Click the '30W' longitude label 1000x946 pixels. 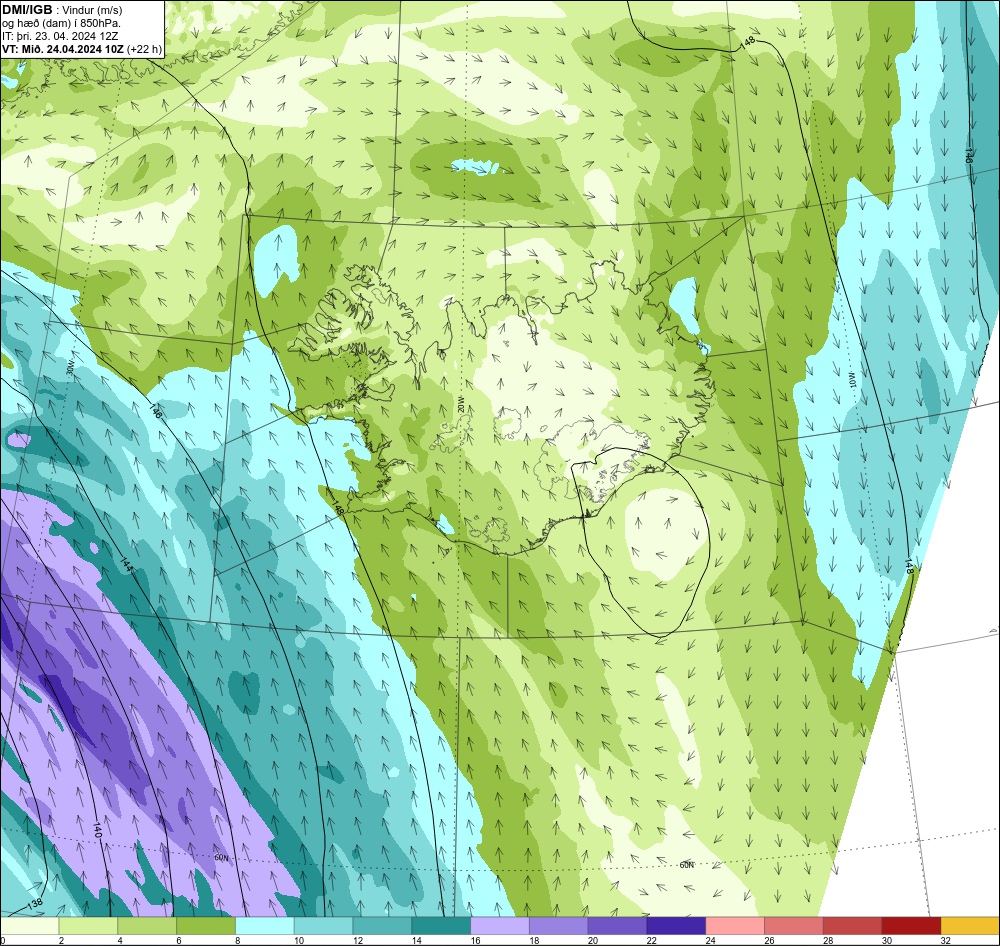(x=70, y=368)
